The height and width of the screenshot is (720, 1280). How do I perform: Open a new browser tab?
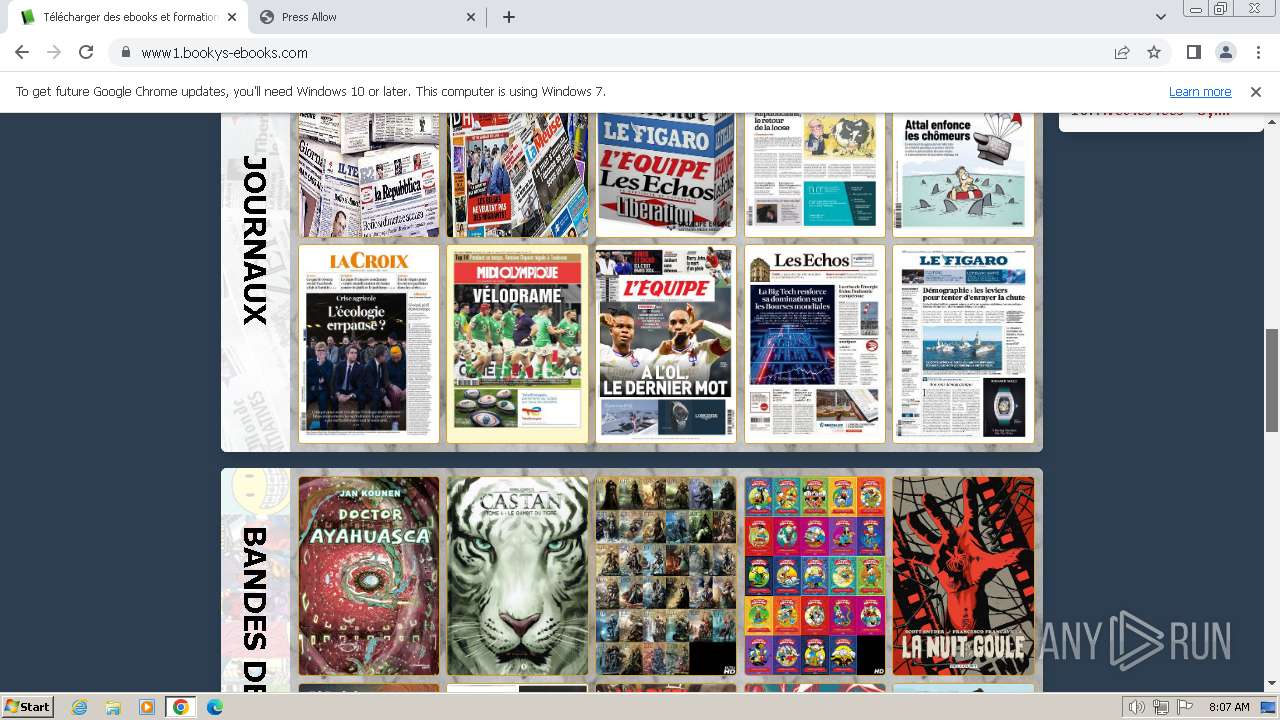pyautogui.click(x=509, y=17)
